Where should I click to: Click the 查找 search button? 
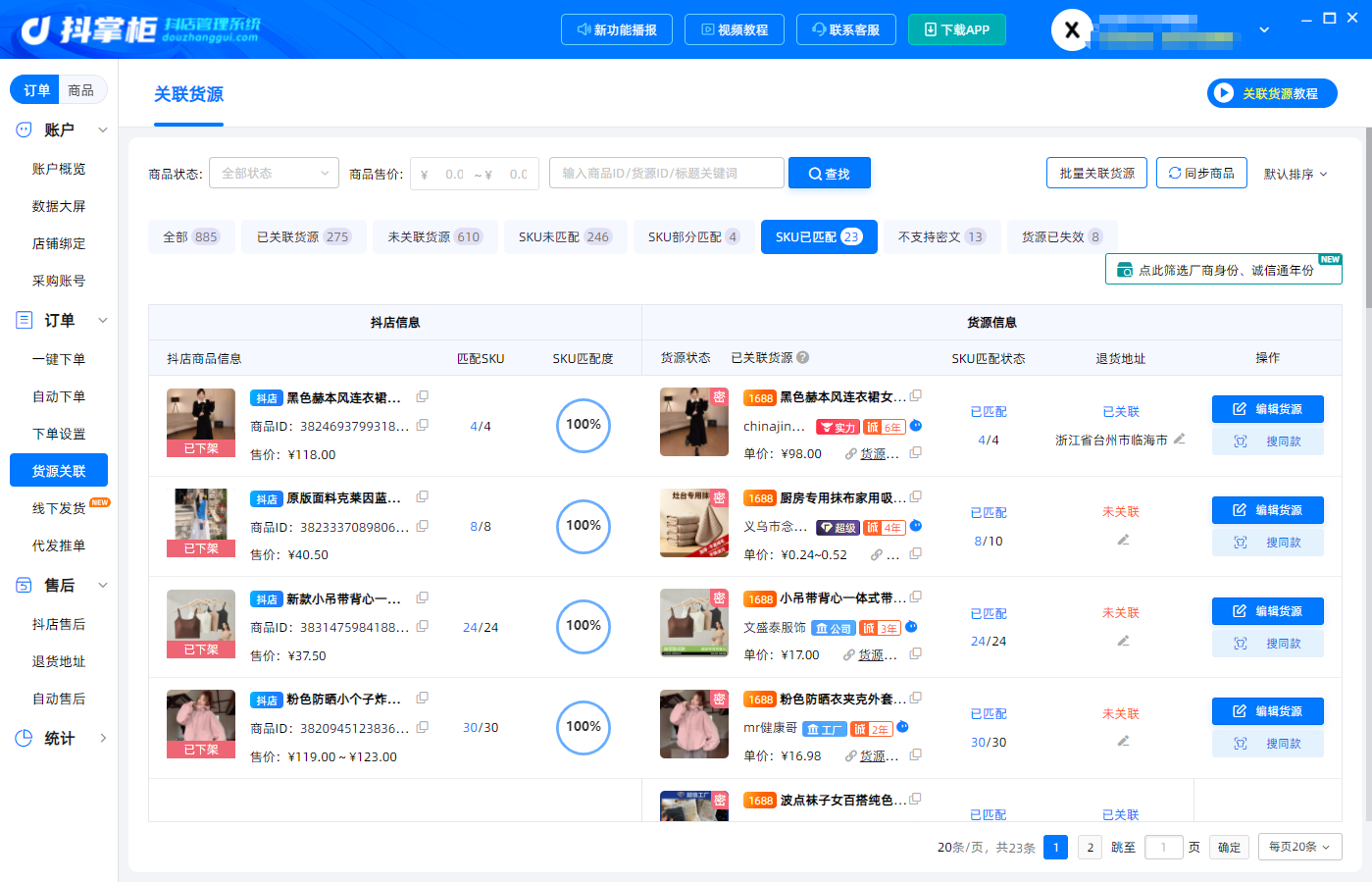click(830, 174)
